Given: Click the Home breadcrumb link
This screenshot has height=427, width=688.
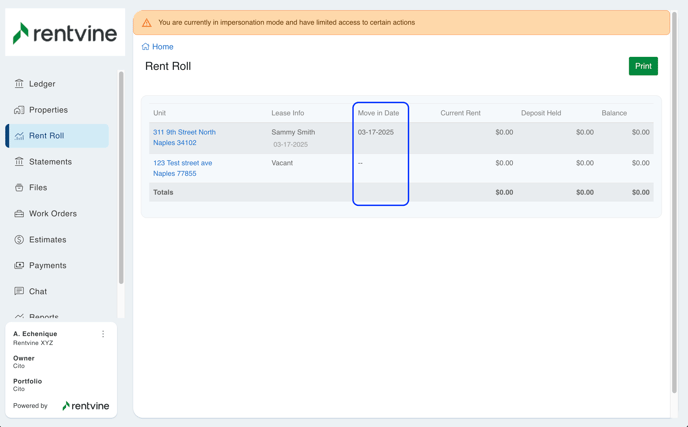Looking at the screenshot, I should pos(162,47).
